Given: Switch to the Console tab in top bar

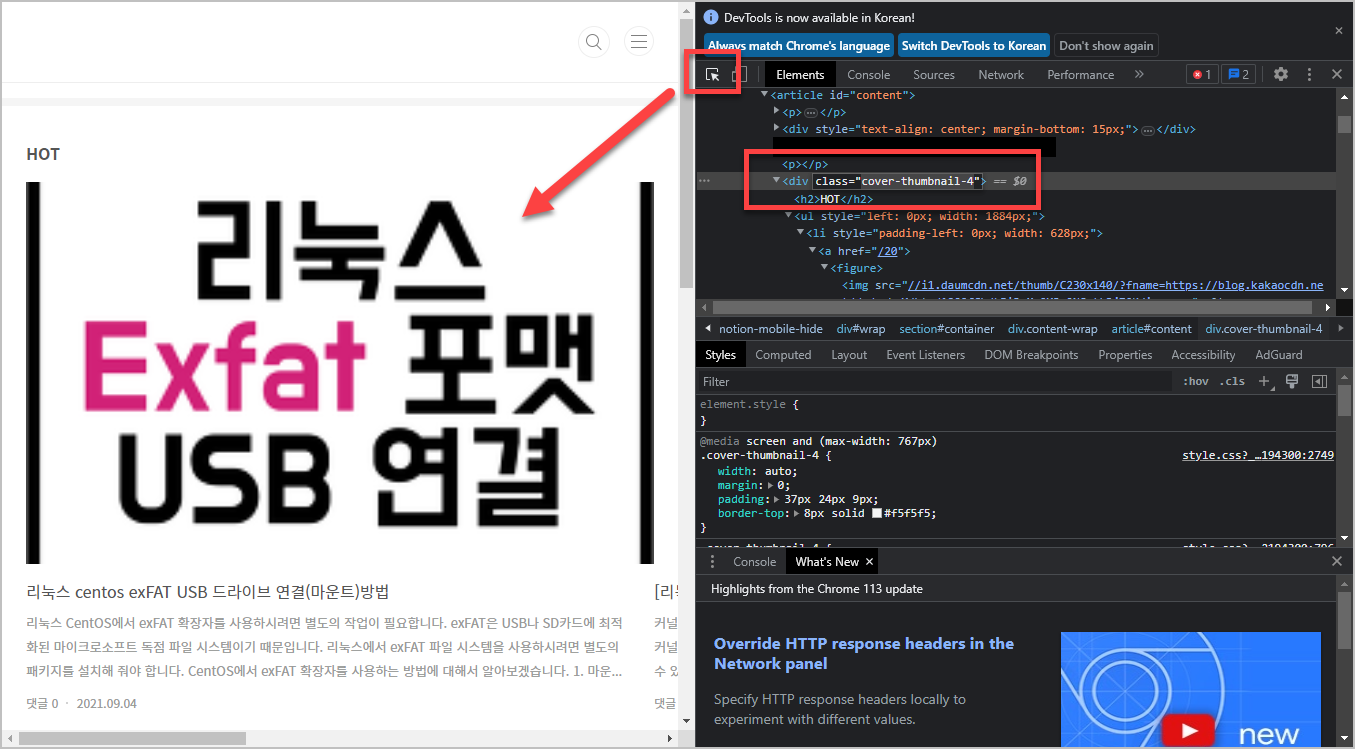Looking at the screenshot, I should point(868,74).
